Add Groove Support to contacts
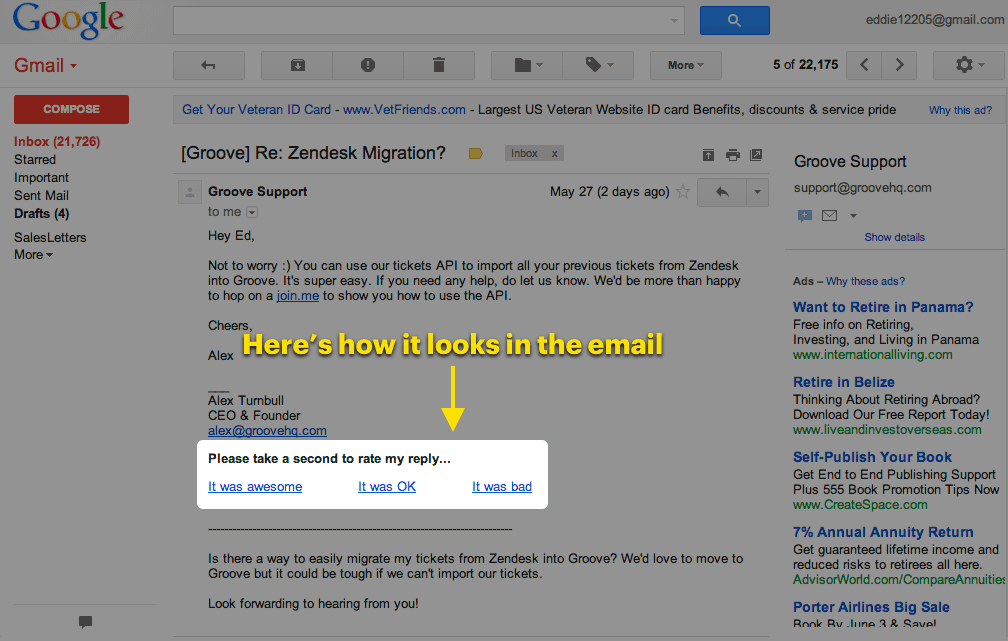The image size is (1008, 641). click(x=804, y=215)
